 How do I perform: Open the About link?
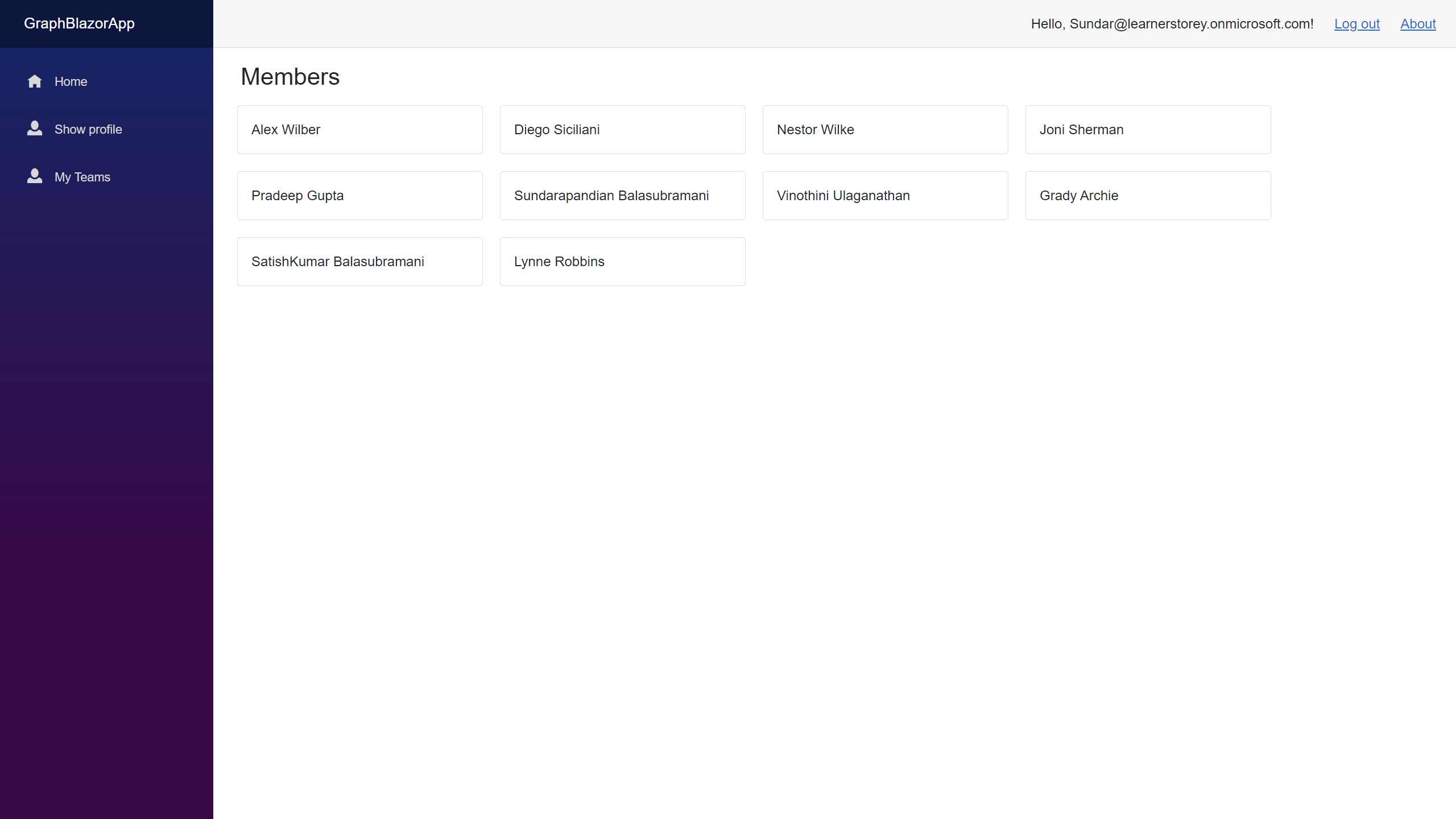point(1418,24)
